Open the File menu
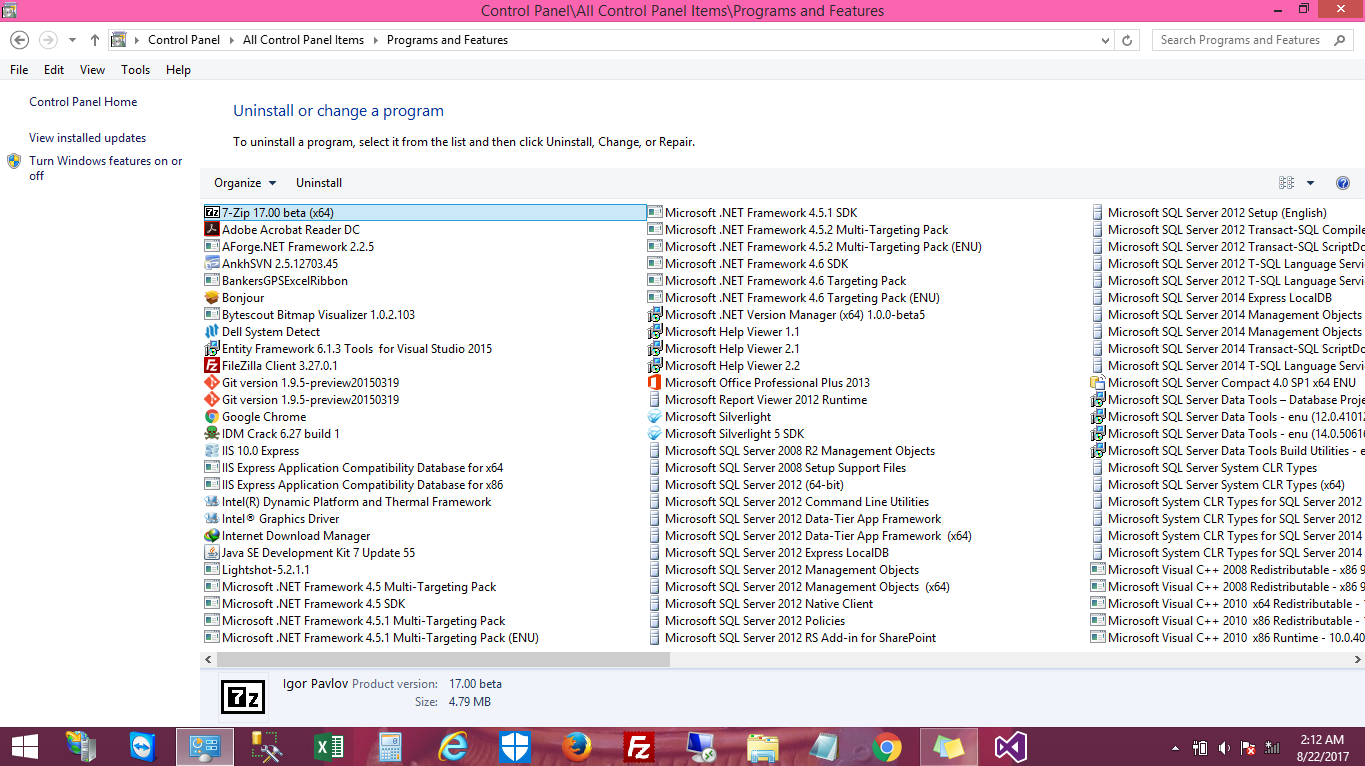 pyautogui.click(x=19, y=70)
